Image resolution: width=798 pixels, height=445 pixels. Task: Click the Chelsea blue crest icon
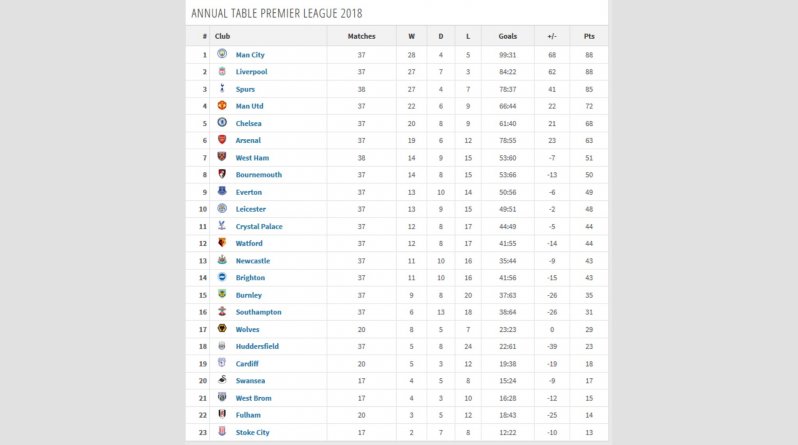[222, 122]
